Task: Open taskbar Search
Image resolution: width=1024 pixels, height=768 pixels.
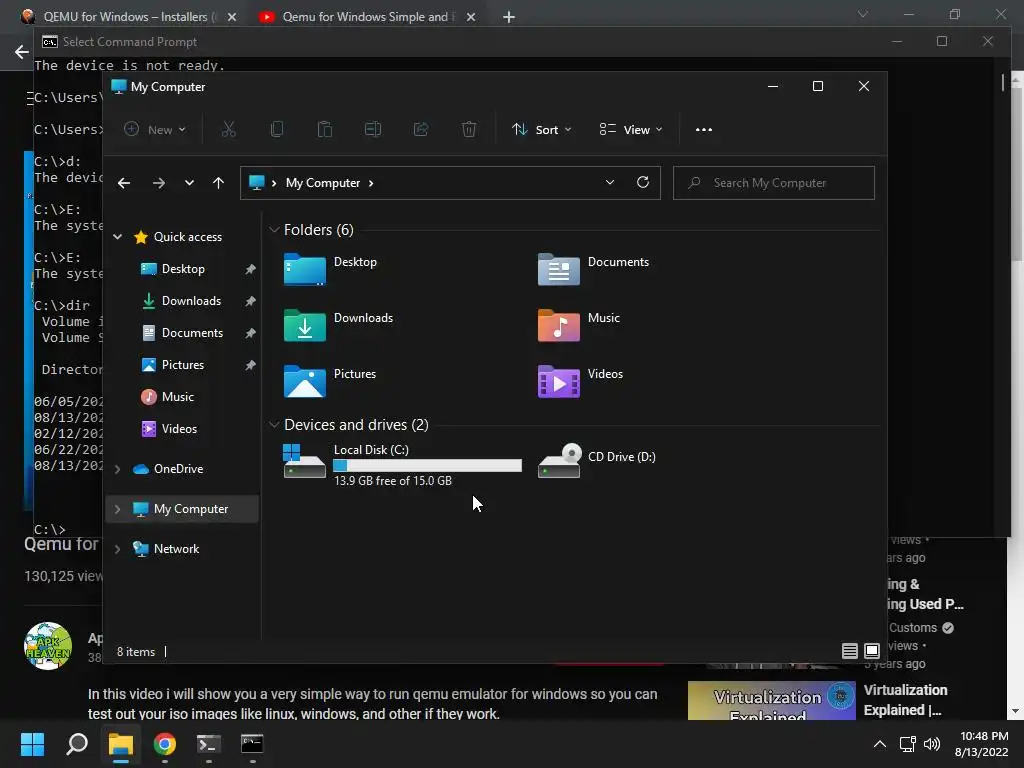Action: [x=77, y=744]
